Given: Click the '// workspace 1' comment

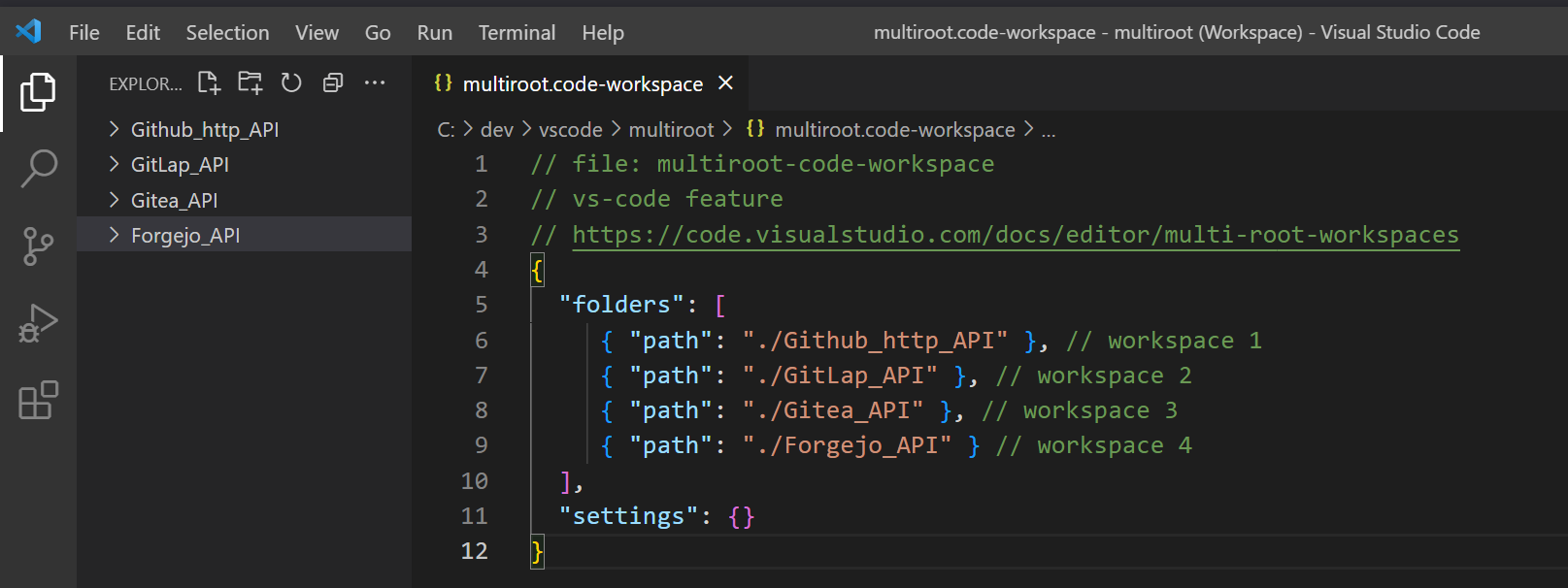Looking at the screenshot, I should 1163,340.
